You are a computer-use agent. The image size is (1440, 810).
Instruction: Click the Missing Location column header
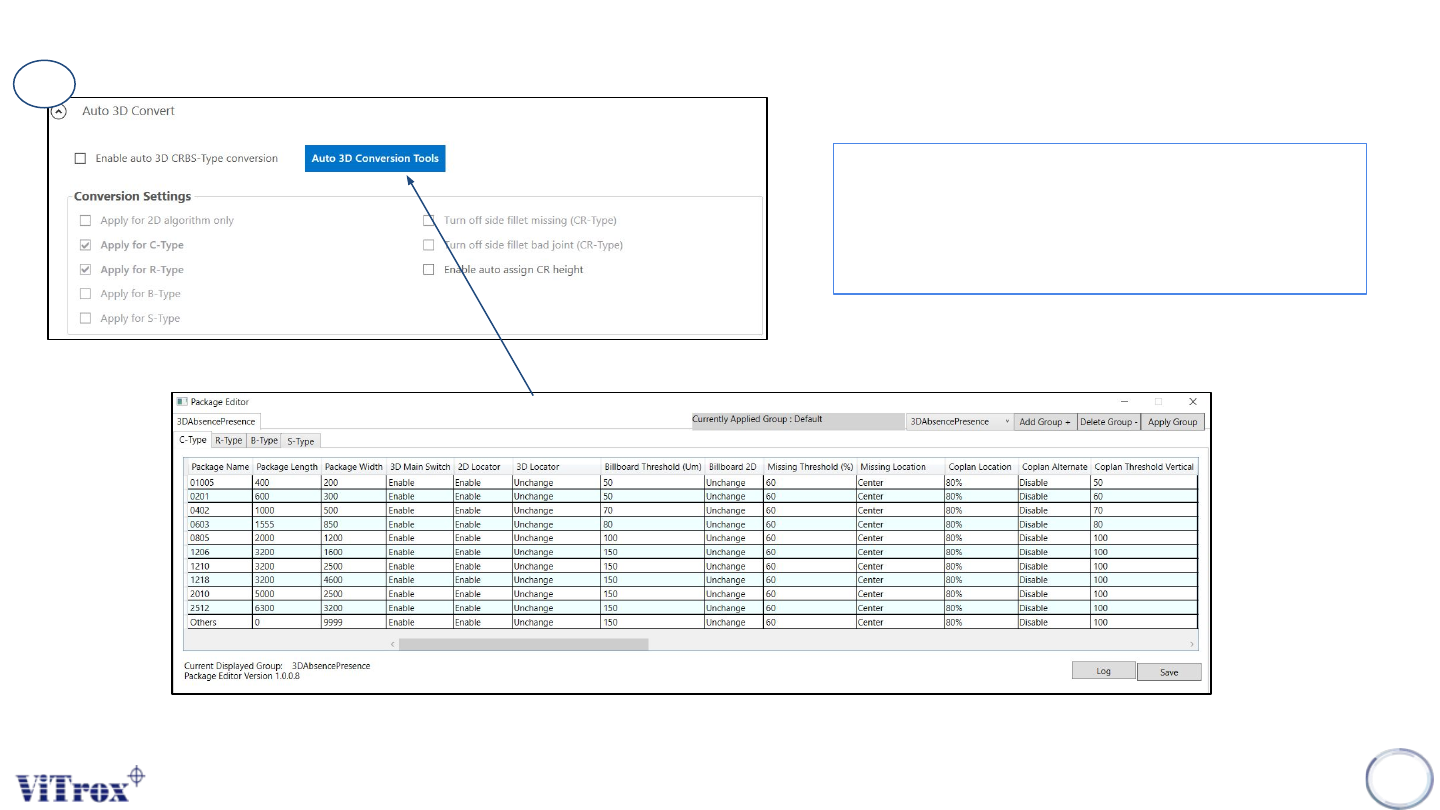[x=901, y=467]
